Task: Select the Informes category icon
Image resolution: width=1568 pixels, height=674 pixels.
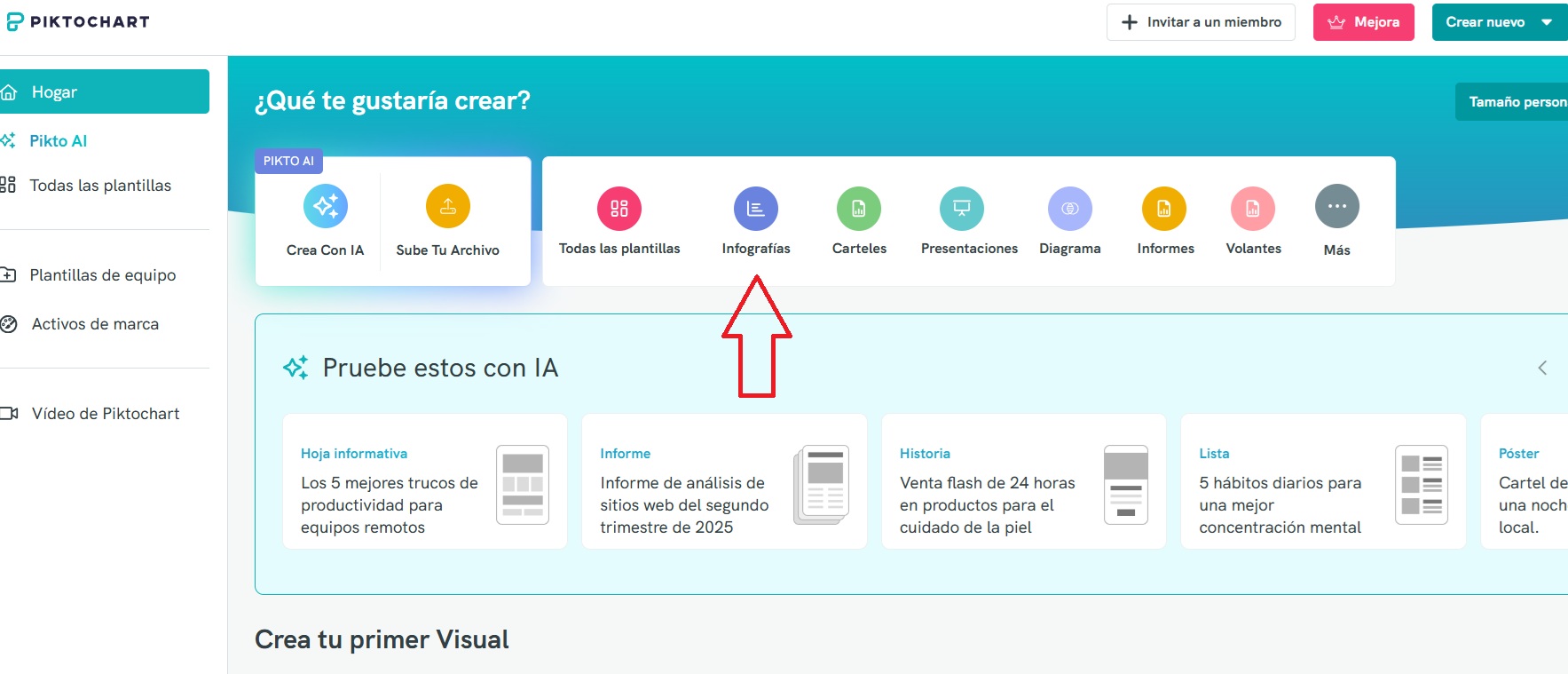Action: pos(1164,208)
